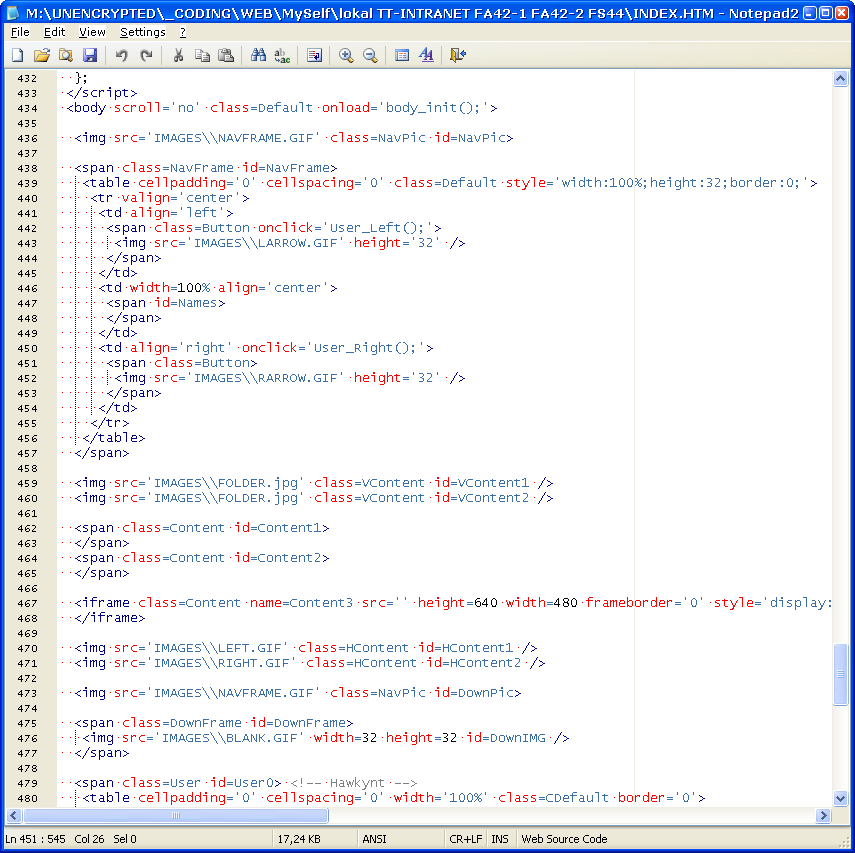This screenshot has height=853, width=855.
Task: Click 'LARROW.GIF' image source text
Action: tap(297, 243)
